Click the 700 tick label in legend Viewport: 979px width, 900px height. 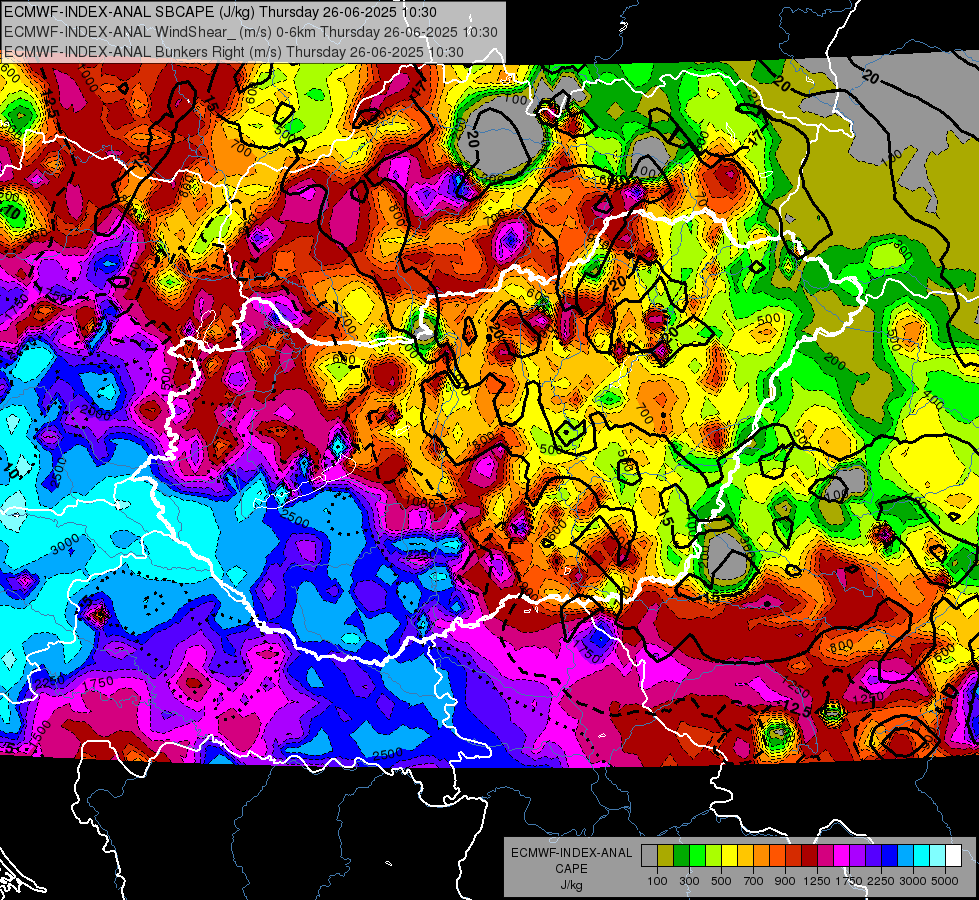coord(754,881)
